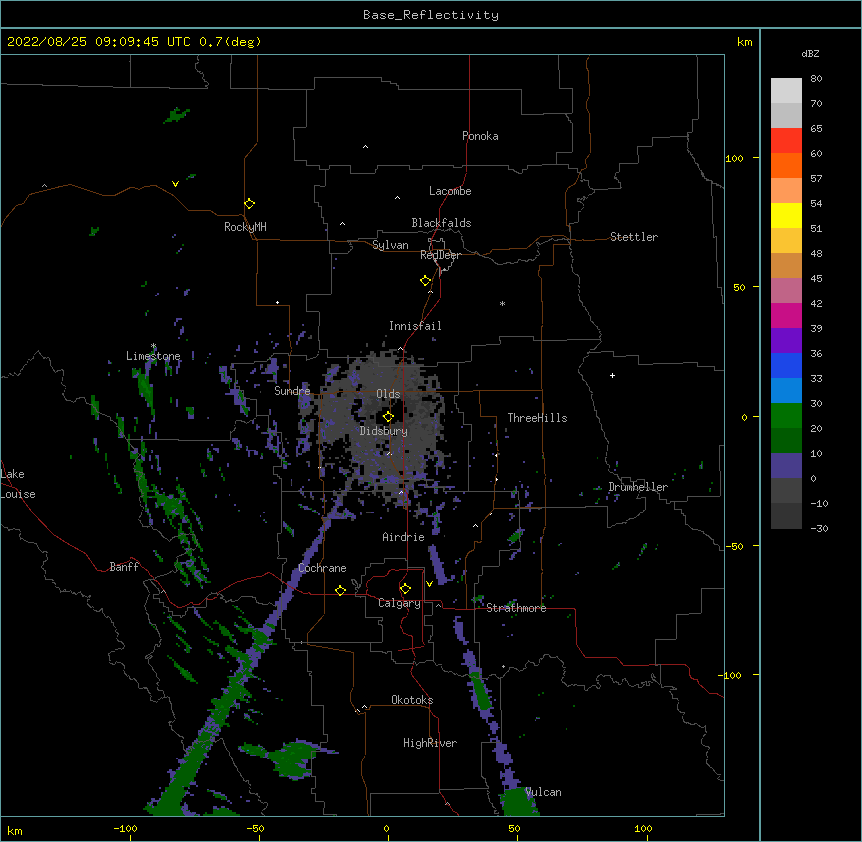Select the lightest gray swatch below 80 dBZ
This screenshot has width=862, height=842.
coord(786,91)
